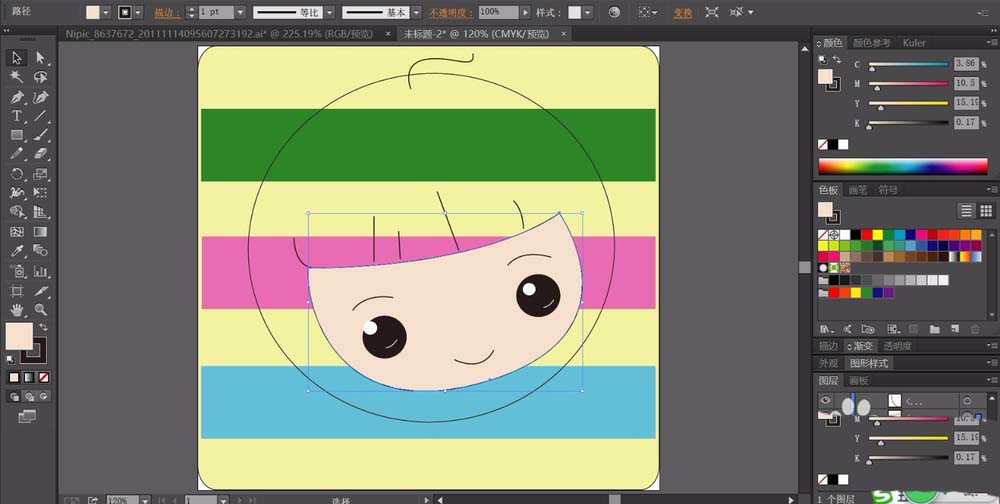Select the Direct Selection tool
Screen dimensions: 1000x504
pyautogui.click(x=41, y=58)
